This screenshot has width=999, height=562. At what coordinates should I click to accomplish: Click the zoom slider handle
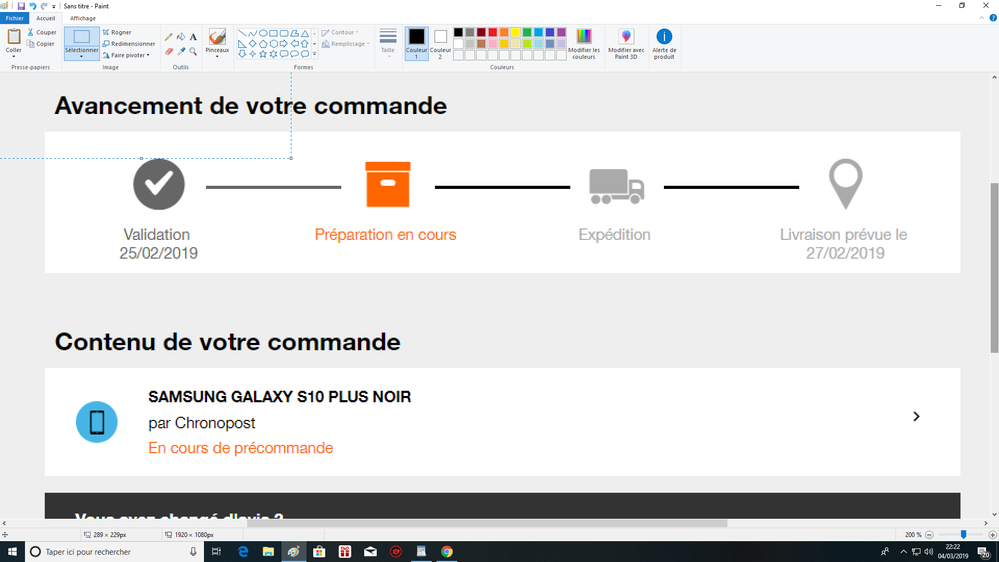[963, 535]
